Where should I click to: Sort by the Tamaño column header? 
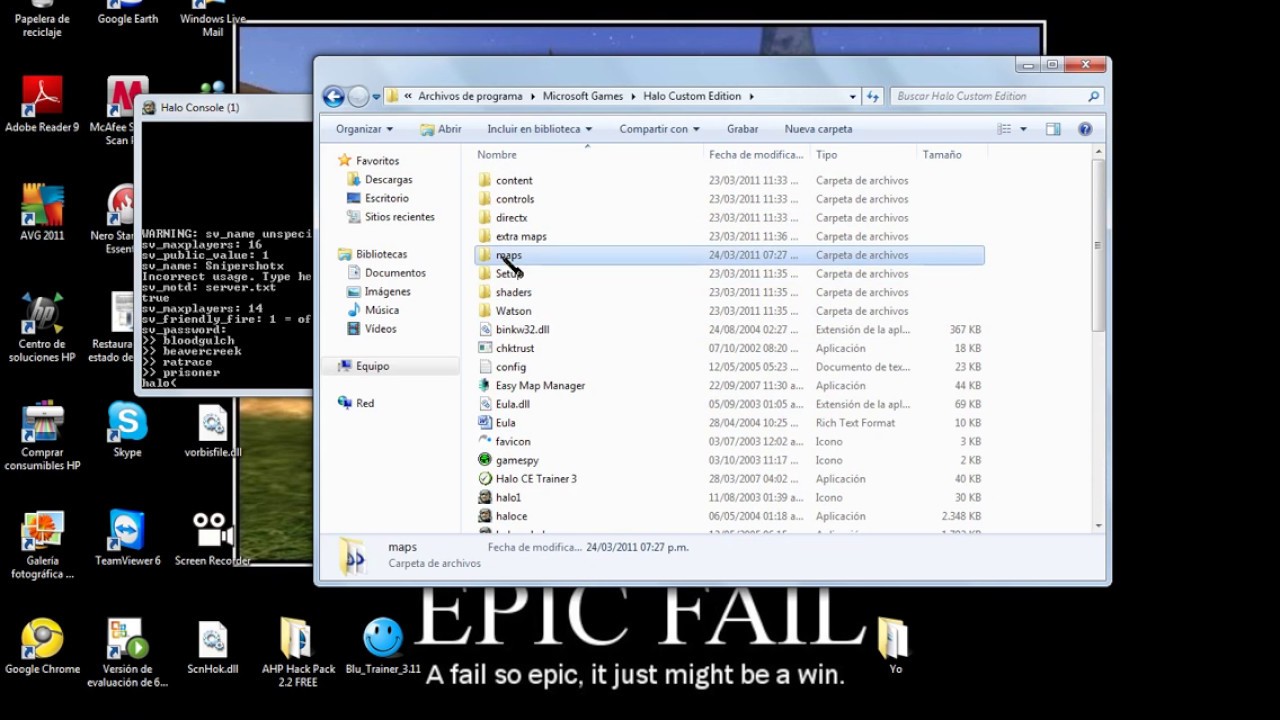click(x=952, y=154)
